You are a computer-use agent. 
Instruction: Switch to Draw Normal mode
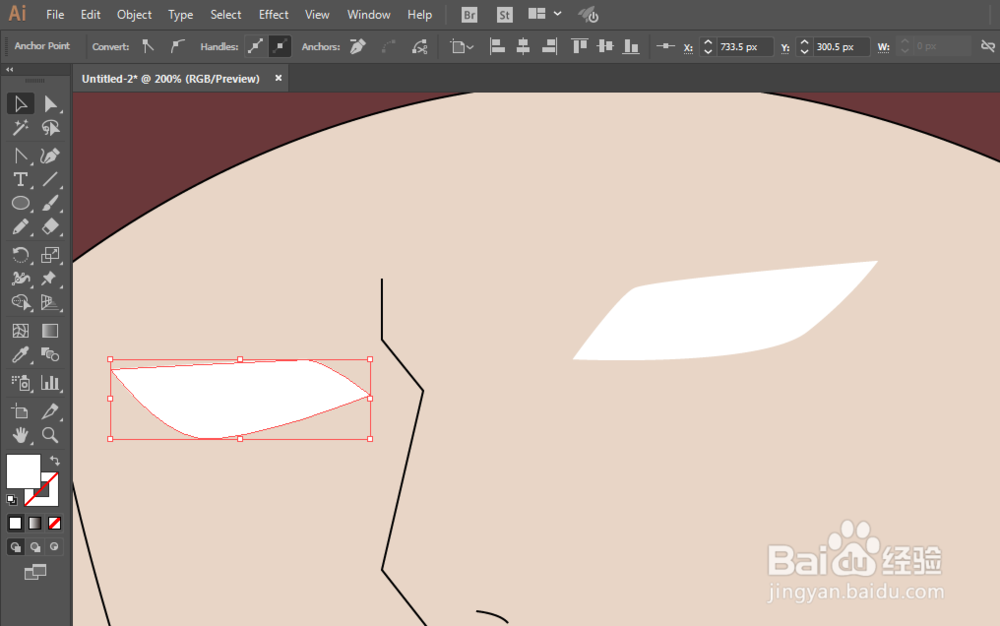[x=15, y=547]
